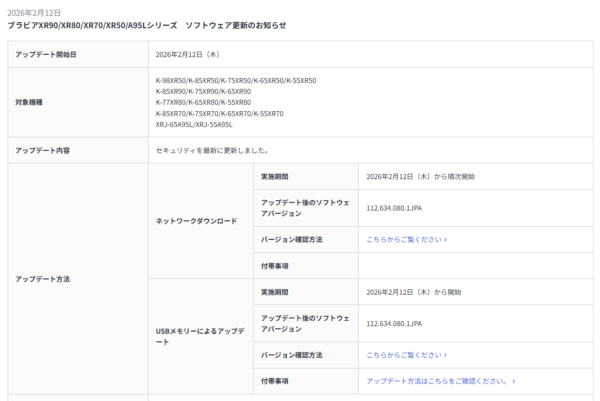This screenshot has width=600, height=401.
Task: Select USB date value ending から開始
Action: [414, 292]
